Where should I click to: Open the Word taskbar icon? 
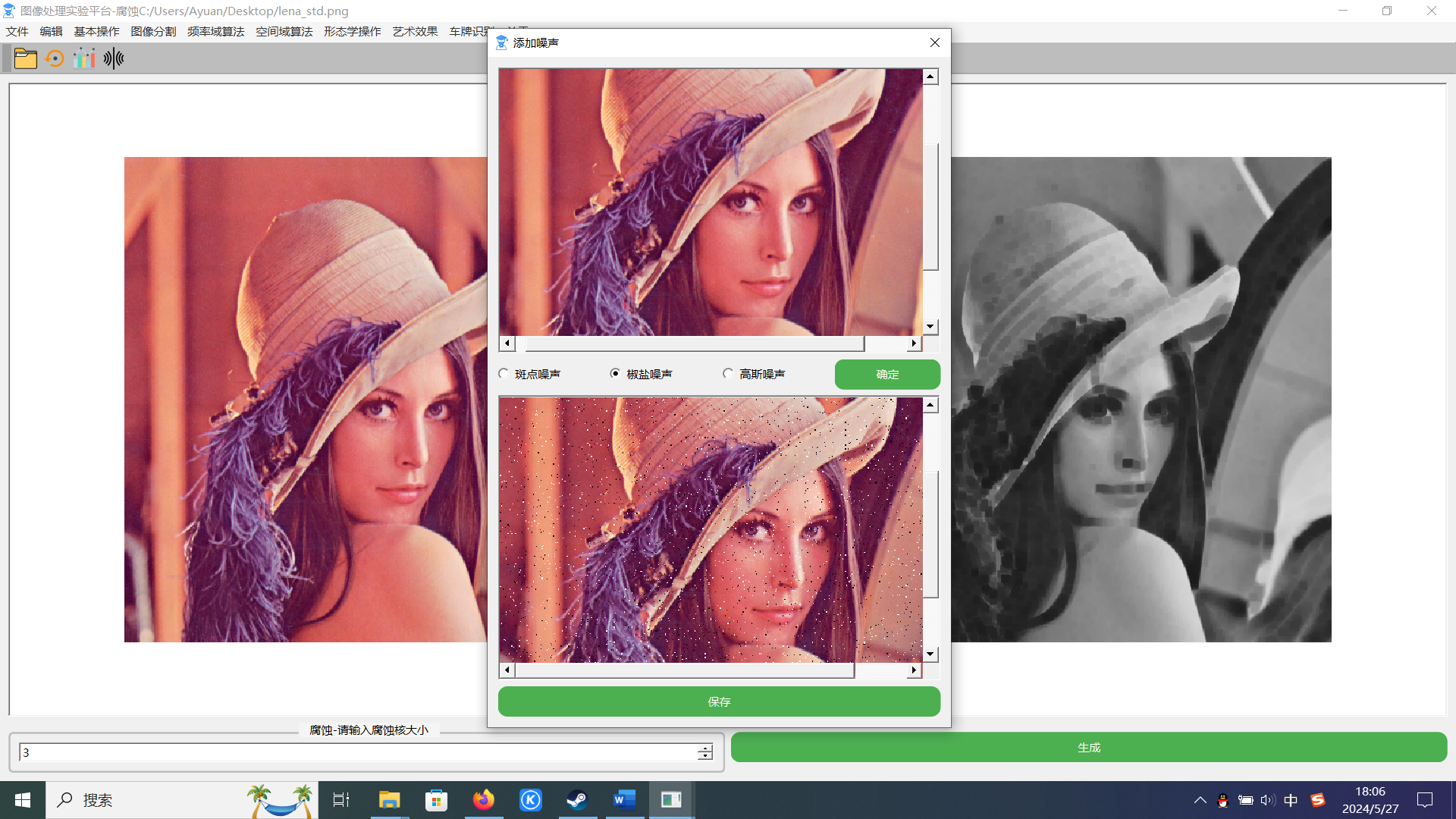pyautogui.click(x=624, y=799)
